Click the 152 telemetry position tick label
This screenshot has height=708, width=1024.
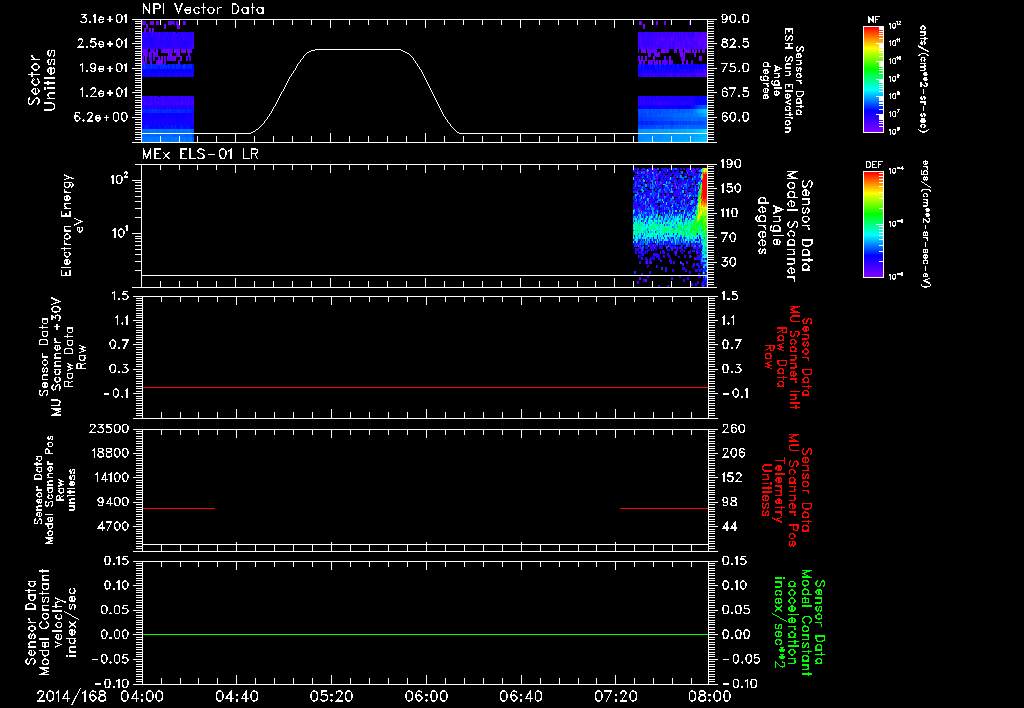[x=731, y=477]
